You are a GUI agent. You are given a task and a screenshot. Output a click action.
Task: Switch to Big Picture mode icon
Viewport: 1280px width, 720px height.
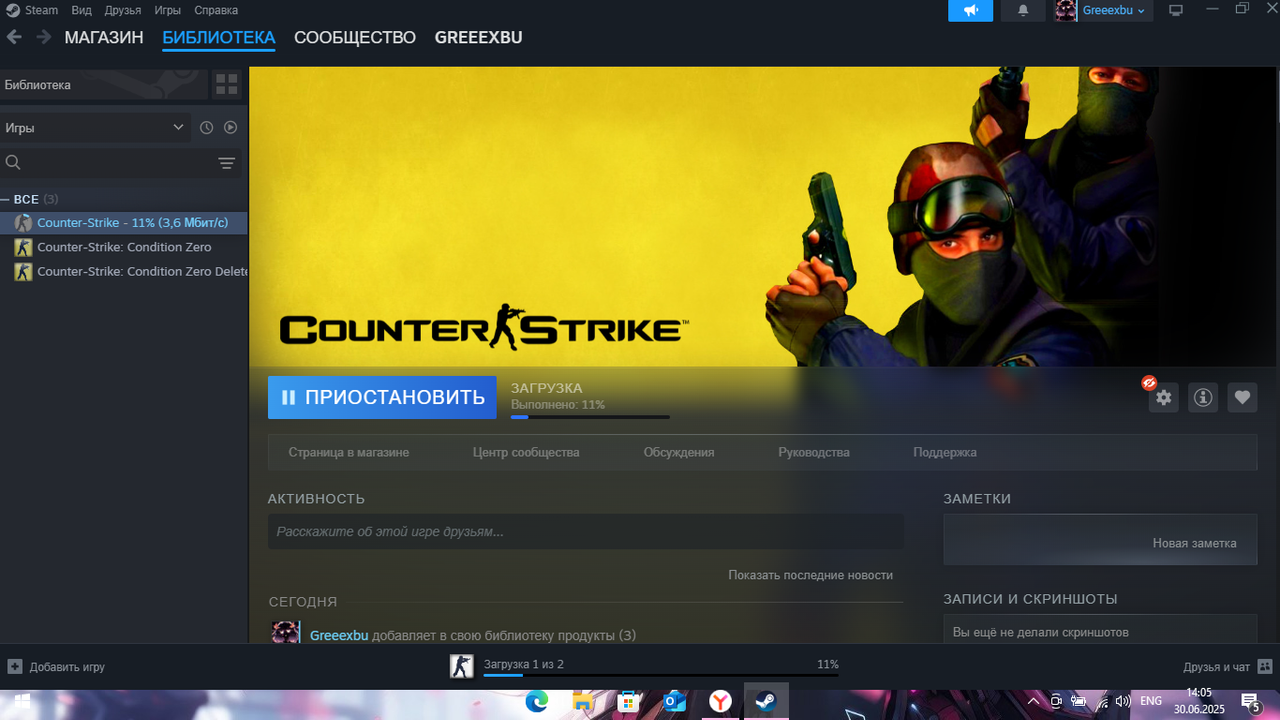[1176, 10]
